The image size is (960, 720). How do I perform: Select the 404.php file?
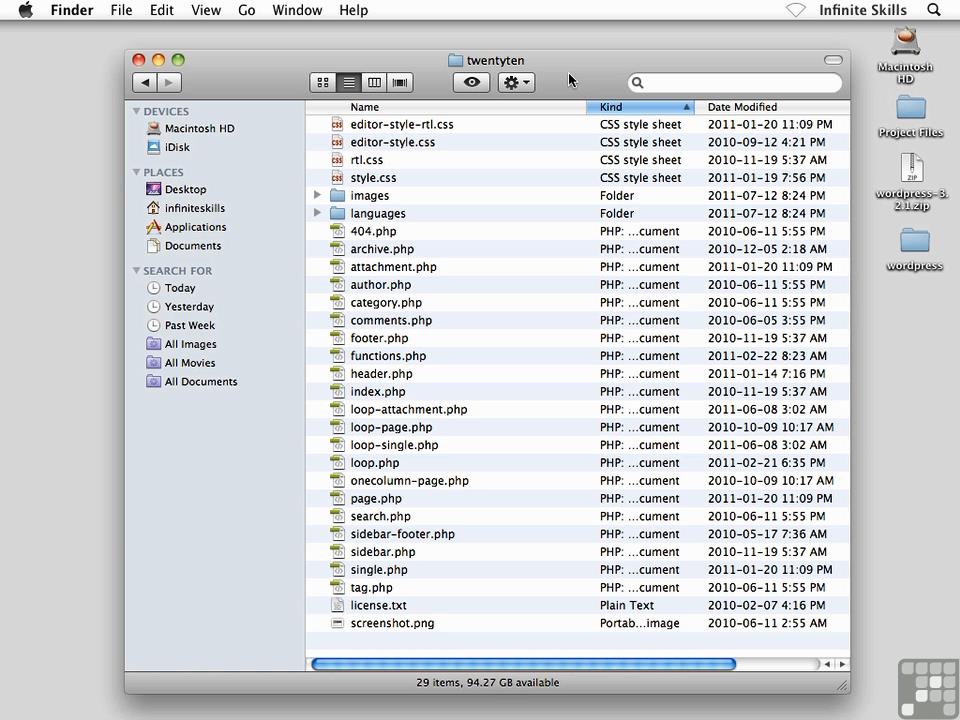(577, 231)
